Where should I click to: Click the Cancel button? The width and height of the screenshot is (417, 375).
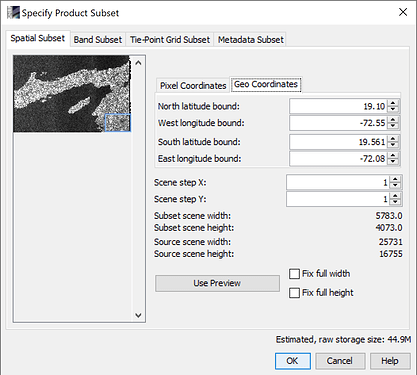[340, 361]
